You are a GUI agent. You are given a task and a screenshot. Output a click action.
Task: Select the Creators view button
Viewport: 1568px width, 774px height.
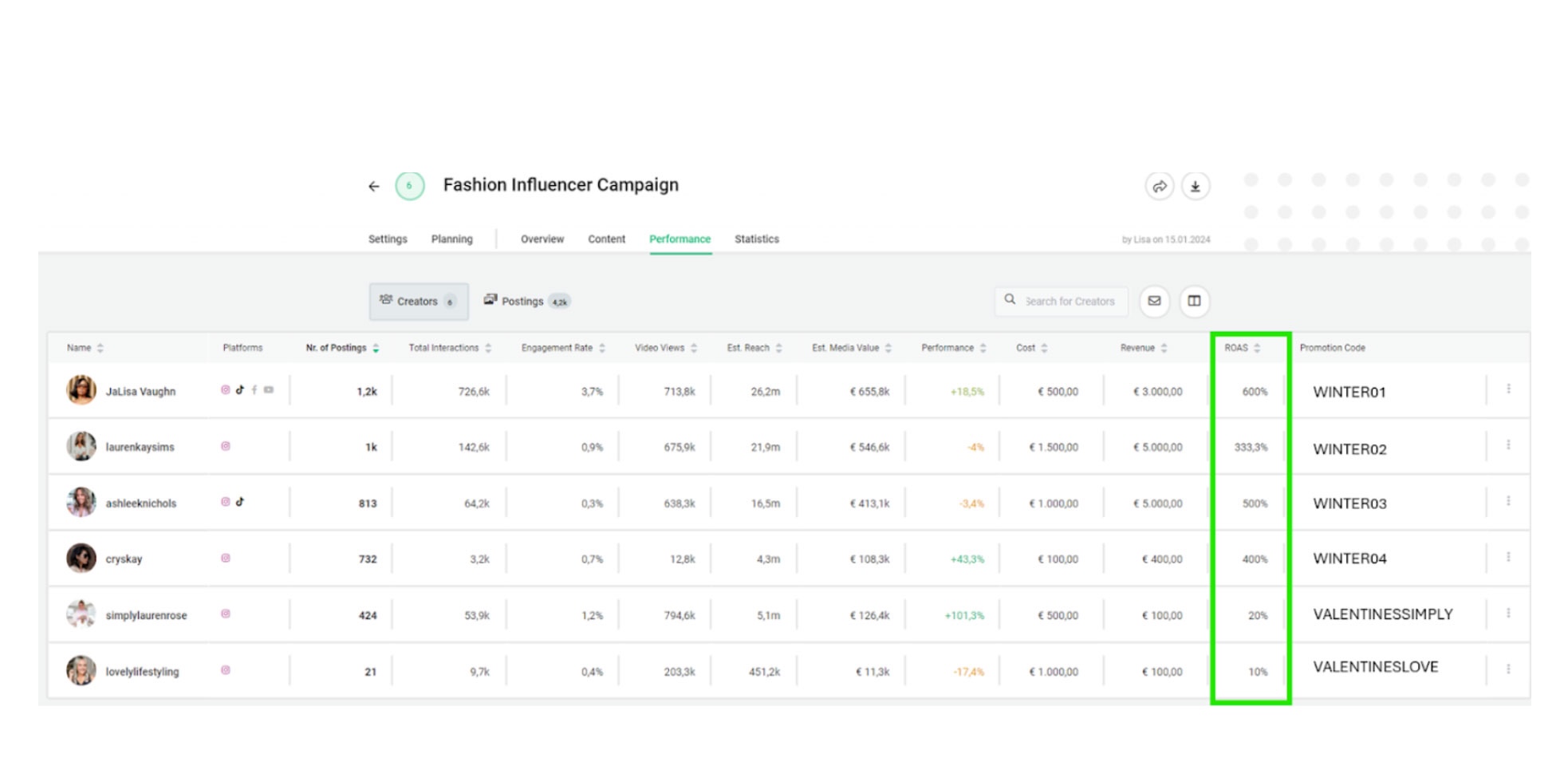[x=418, y=302]
